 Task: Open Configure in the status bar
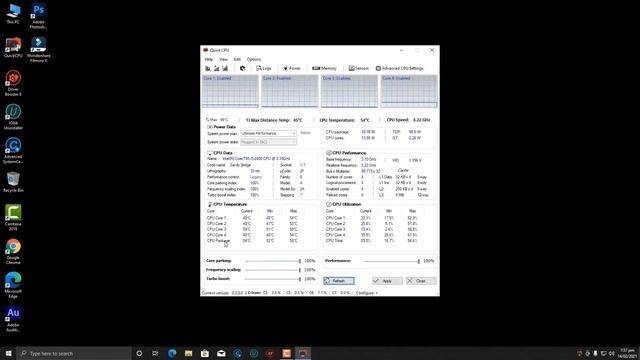367,293
